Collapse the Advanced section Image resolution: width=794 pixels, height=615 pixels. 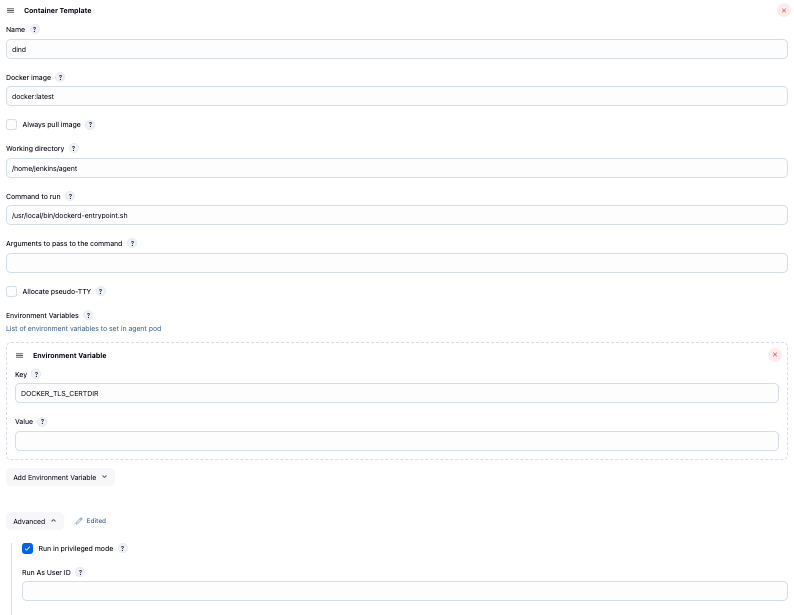point(35,521)
